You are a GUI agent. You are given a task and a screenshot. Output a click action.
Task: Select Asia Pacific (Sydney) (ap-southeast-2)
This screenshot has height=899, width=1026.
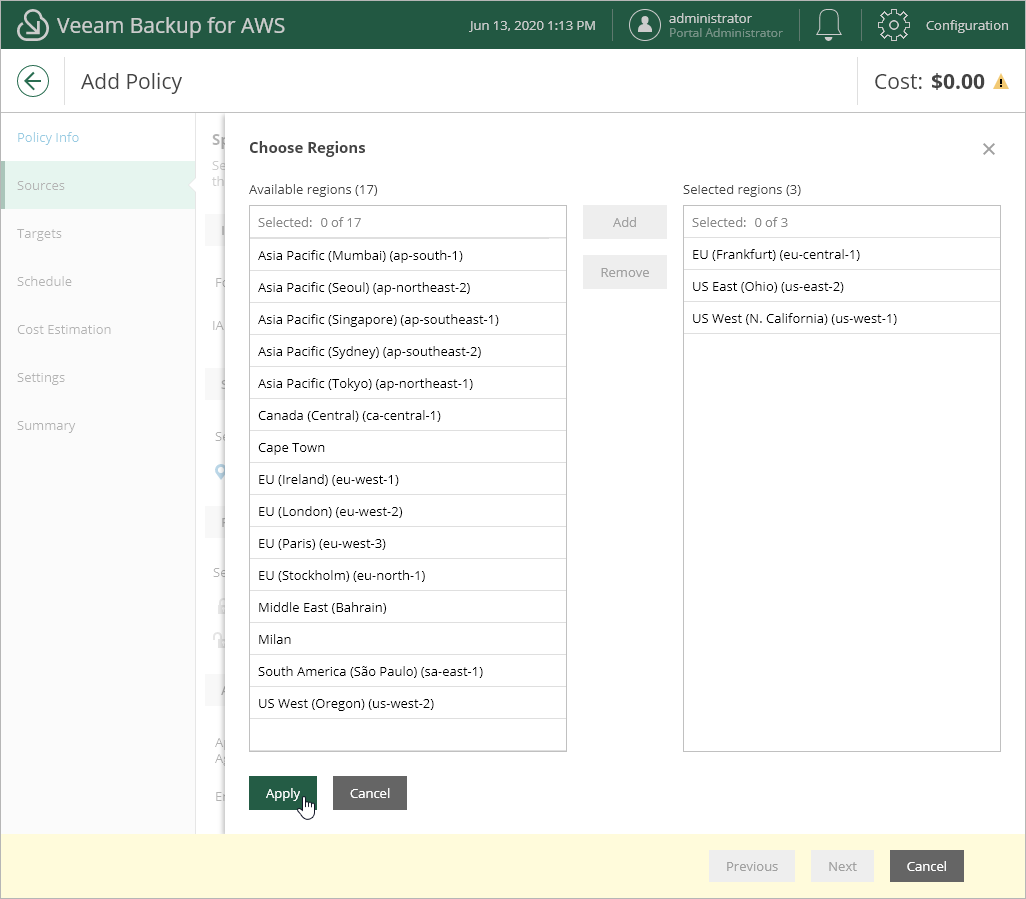point(408,351)
